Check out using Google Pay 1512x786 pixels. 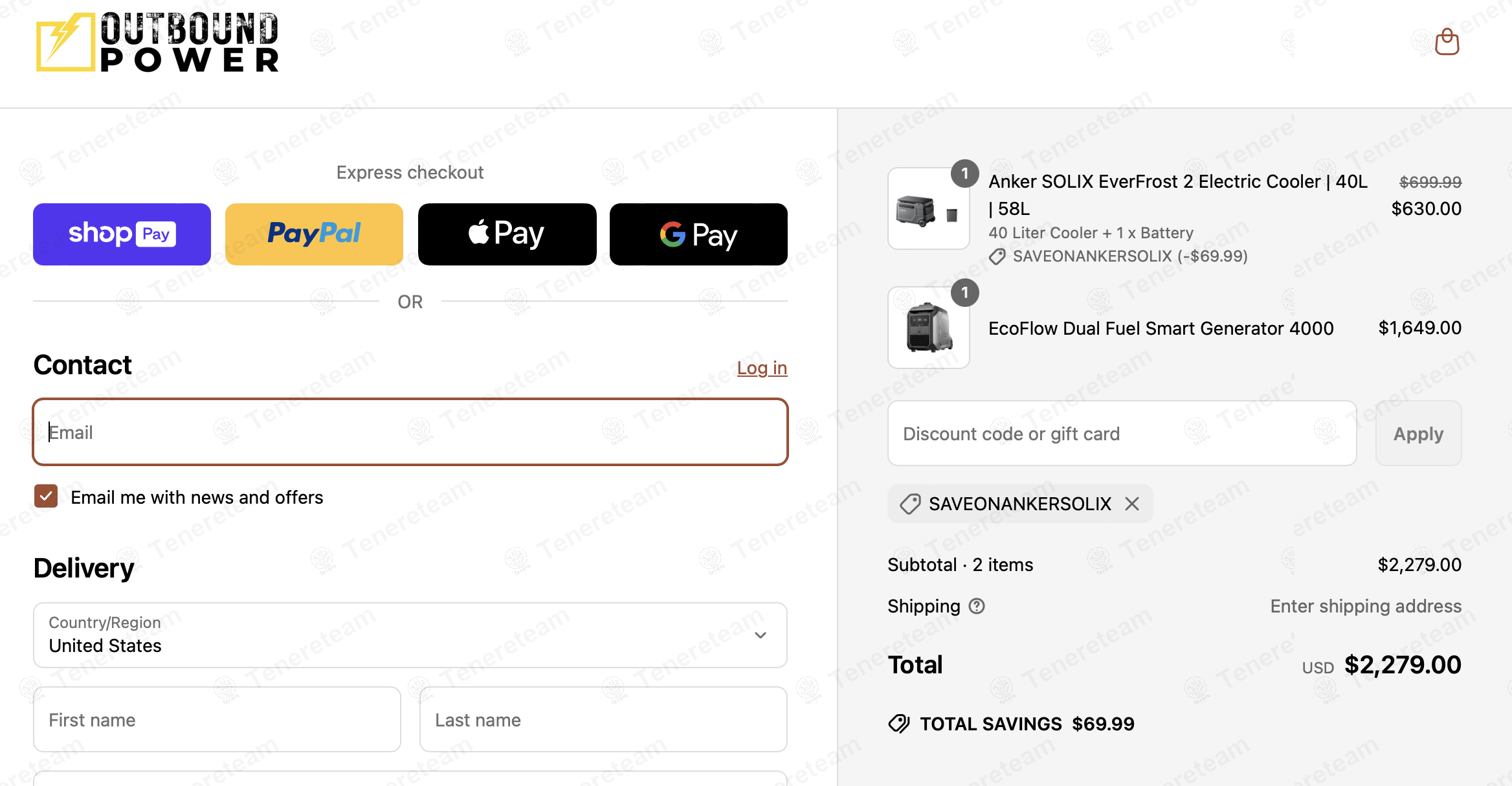pyautogui.click(x=698, y=234)
